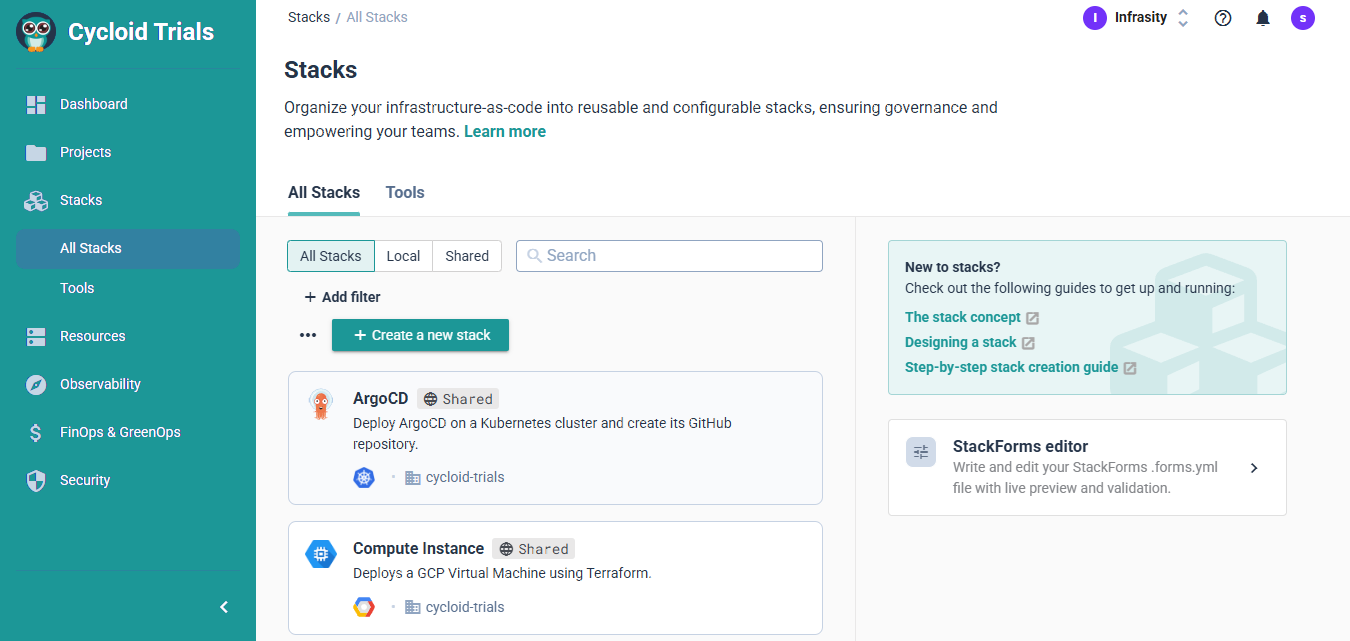Click the All Stacks breadcrumb

click(x=377, y=17)
